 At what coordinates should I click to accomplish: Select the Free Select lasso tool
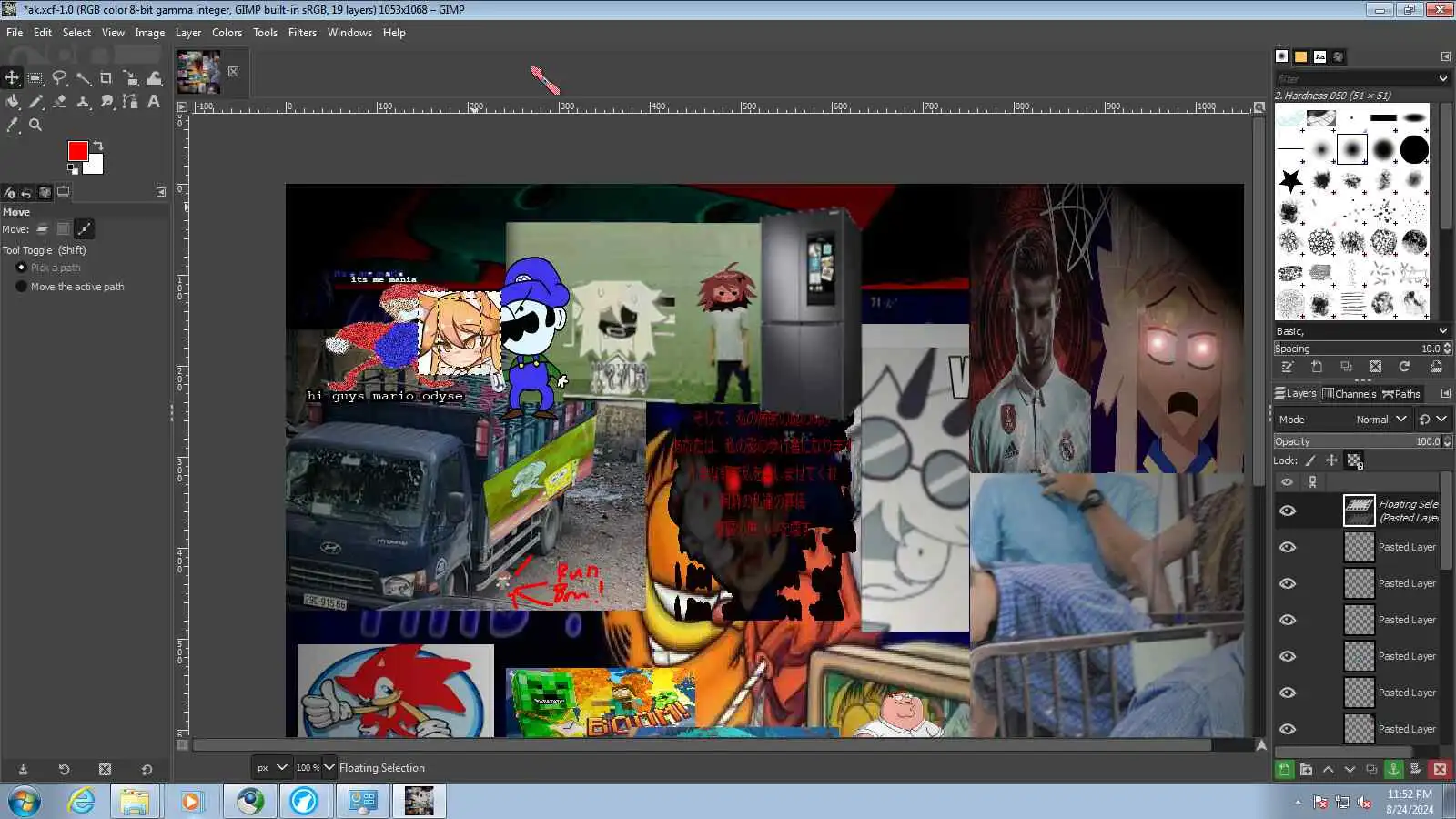pos(59,78)
